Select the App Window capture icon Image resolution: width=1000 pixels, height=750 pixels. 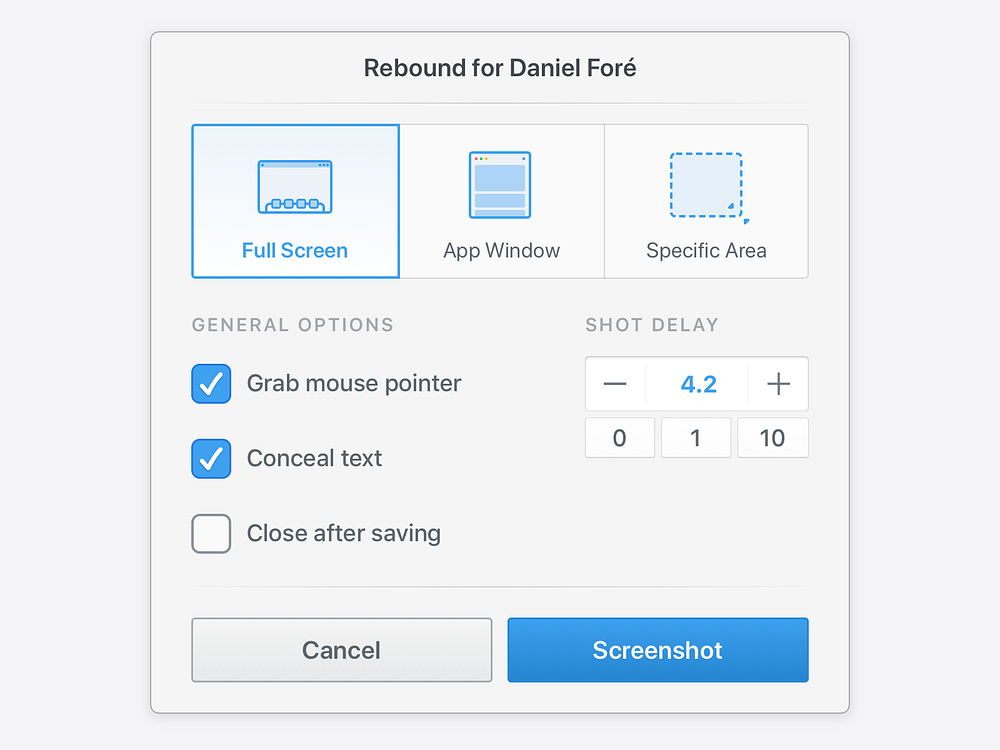coord(501,185)
